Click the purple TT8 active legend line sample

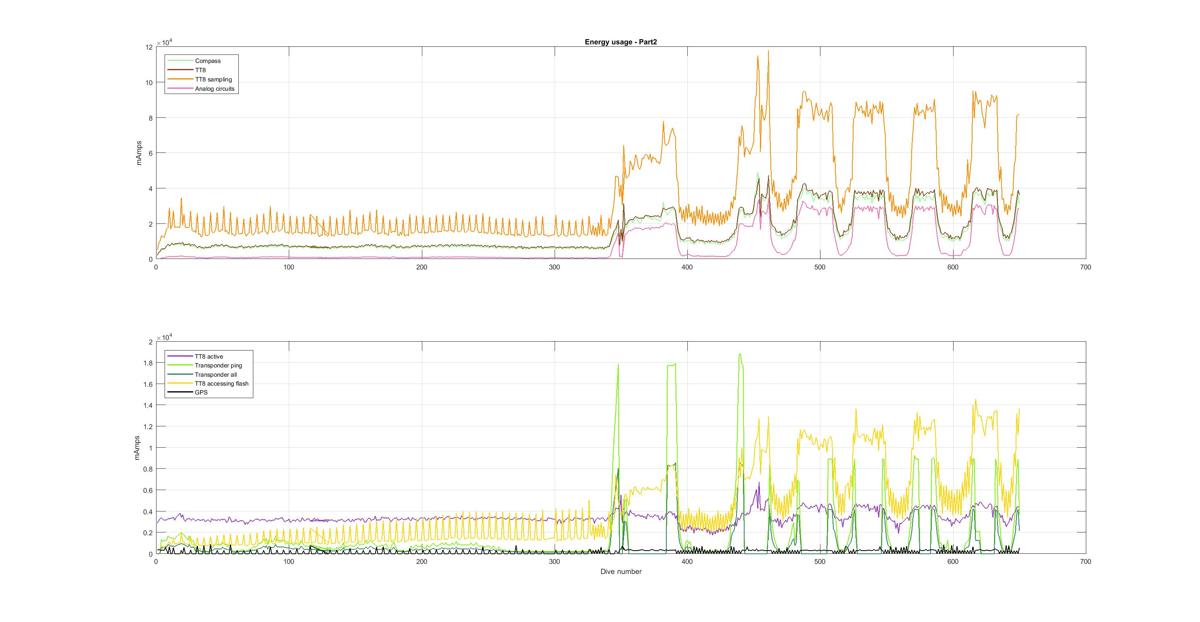point(180,356)
